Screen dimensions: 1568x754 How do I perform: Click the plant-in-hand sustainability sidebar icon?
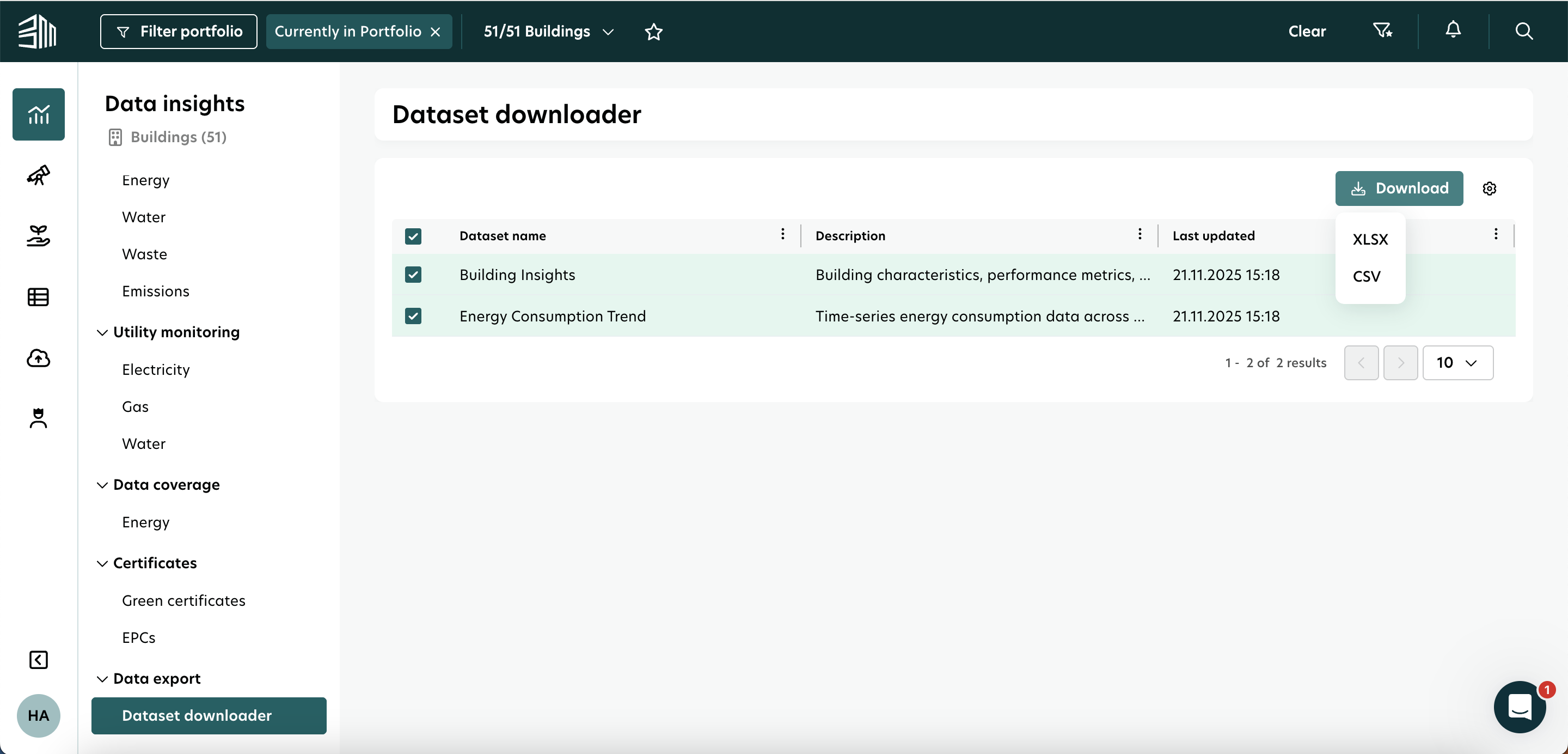coord(38,236)
